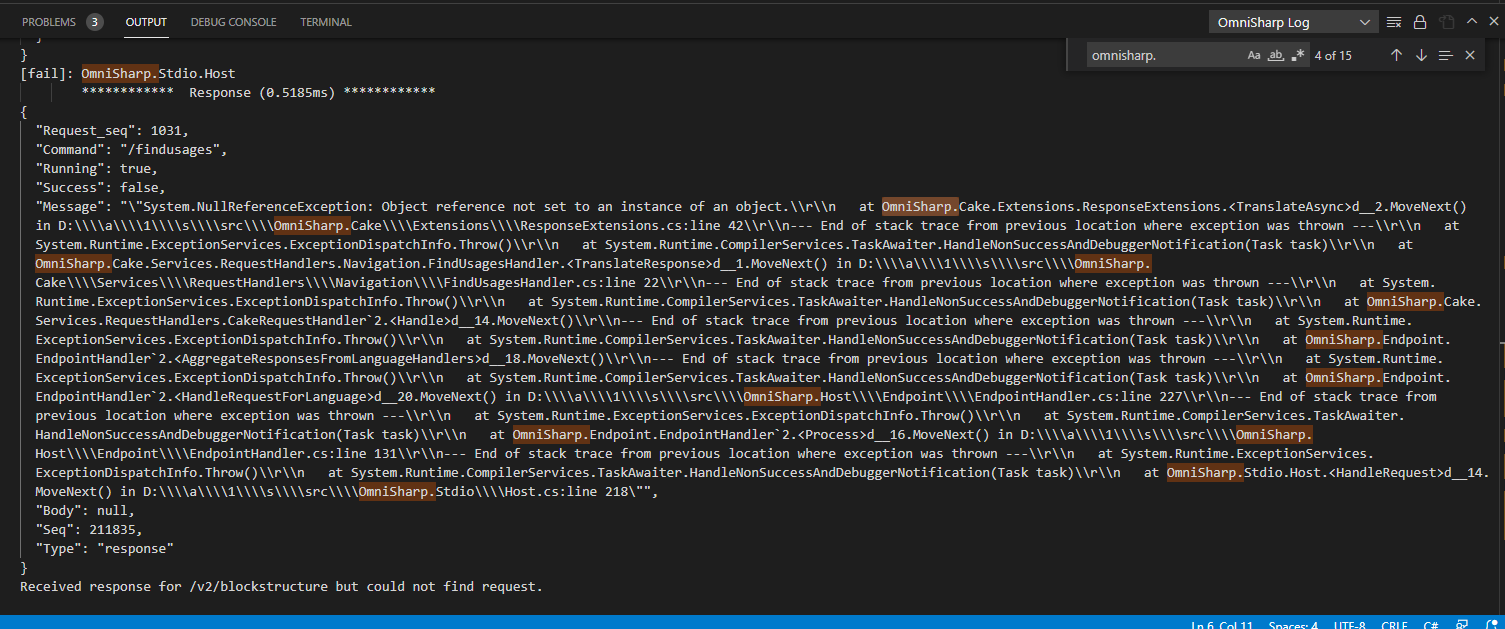1505x629 pixels.
Task: Toggle the lock auto-scrolling icon
Action: coord(1420,21)
